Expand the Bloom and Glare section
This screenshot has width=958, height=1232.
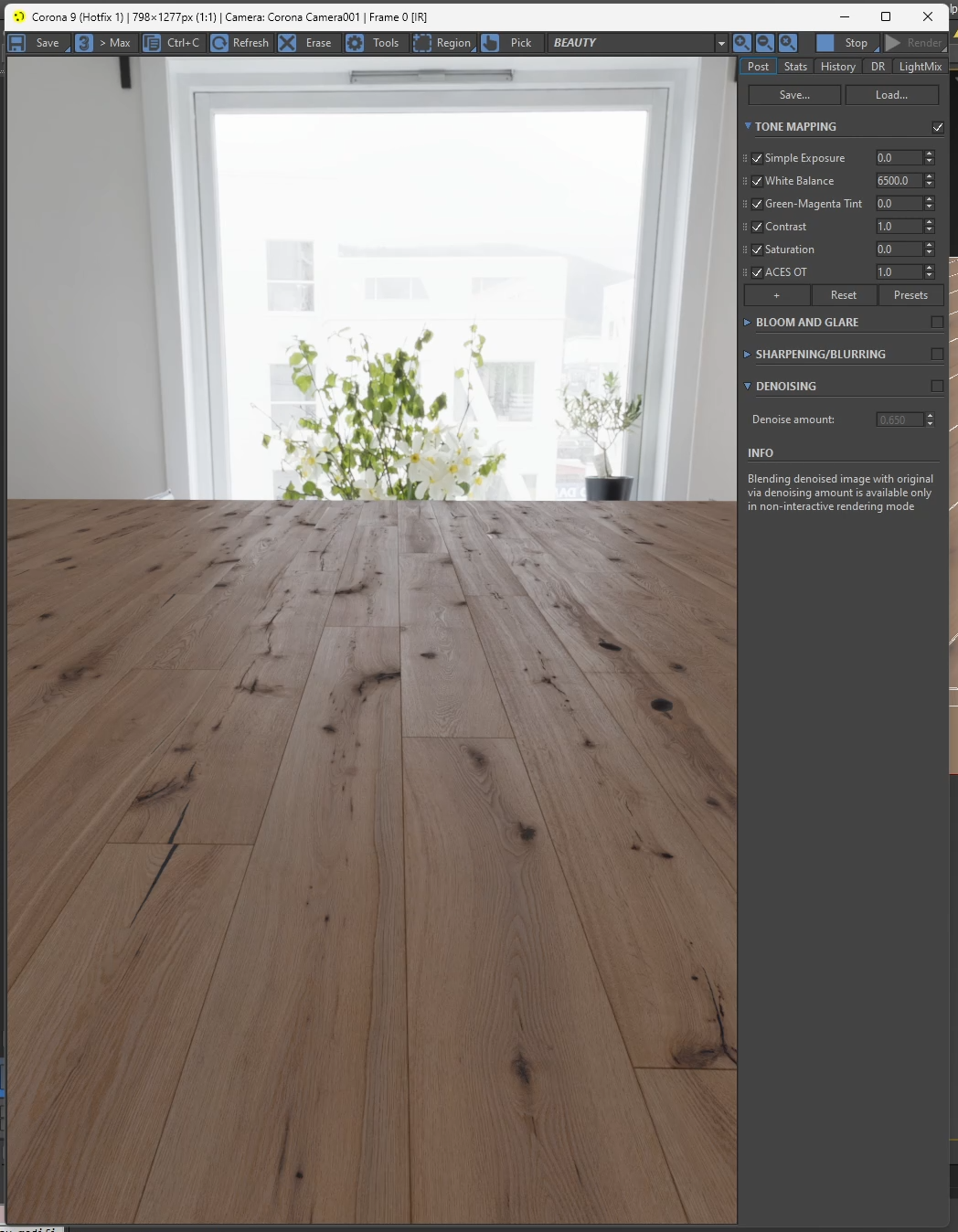[748, 322]
